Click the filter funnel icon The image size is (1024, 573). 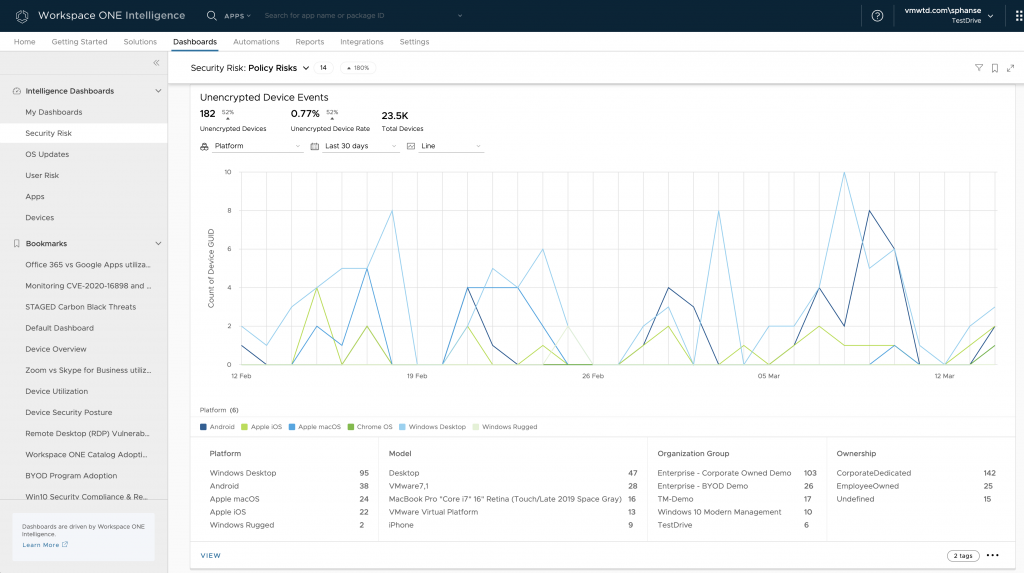point(979,68)
